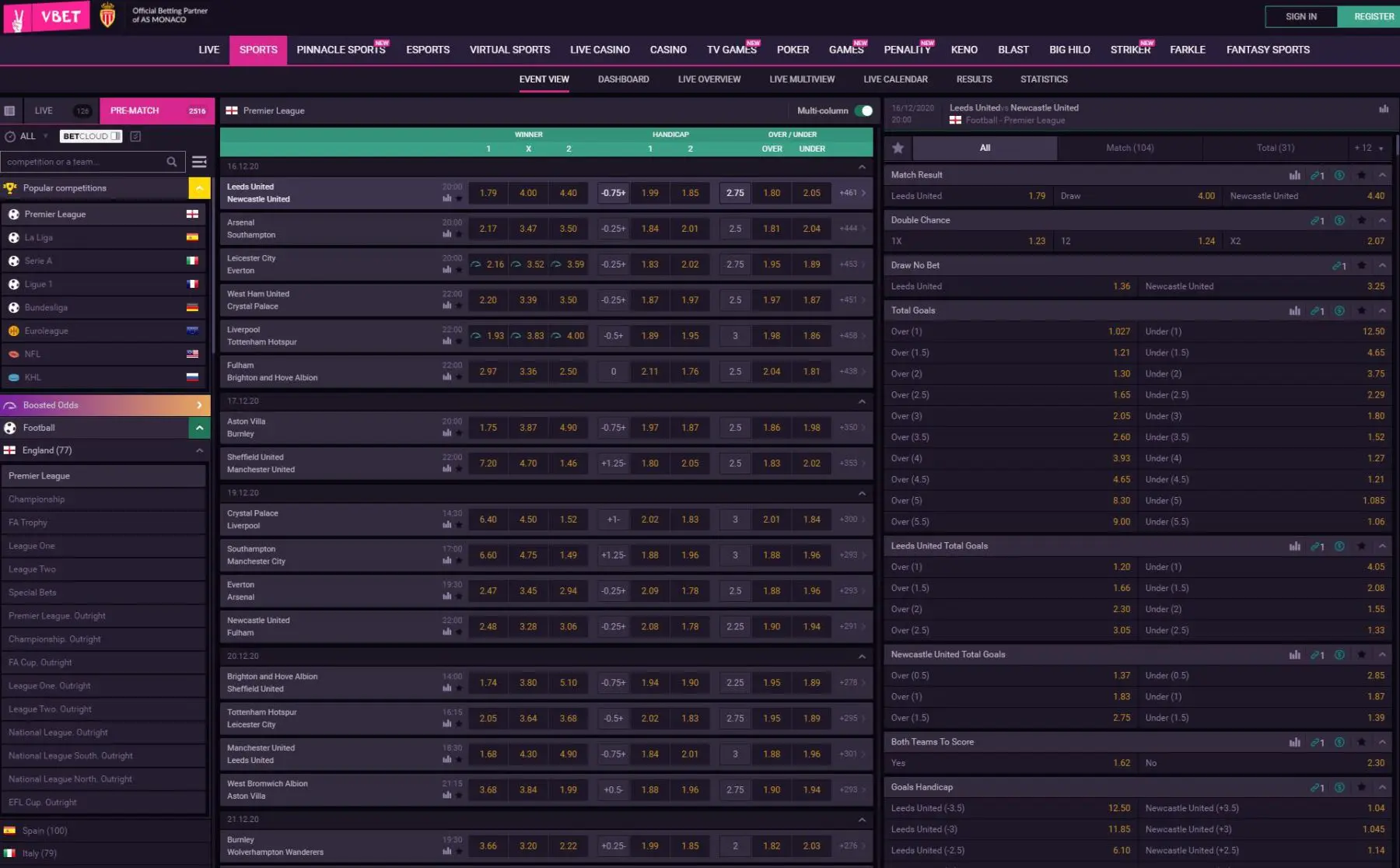The width and height of the screenshot is (1400, 868).
Task: Favorite the Double Chance market star
Action: click(x=1361, y=220)
